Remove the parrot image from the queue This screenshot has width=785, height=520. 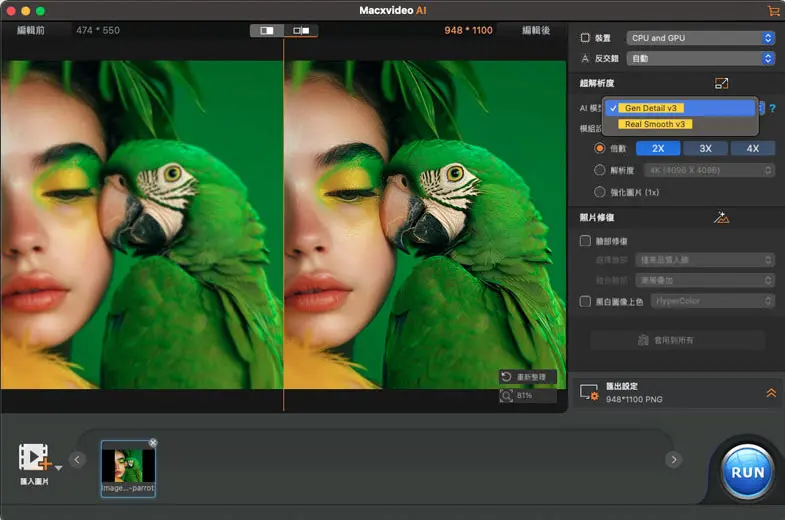(x=153, y=443)
